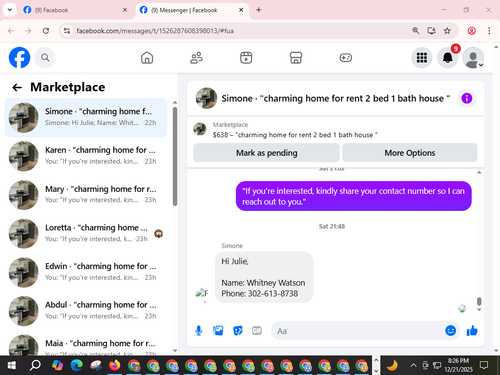Open Mary's charming home conversation

click(86, 195)
